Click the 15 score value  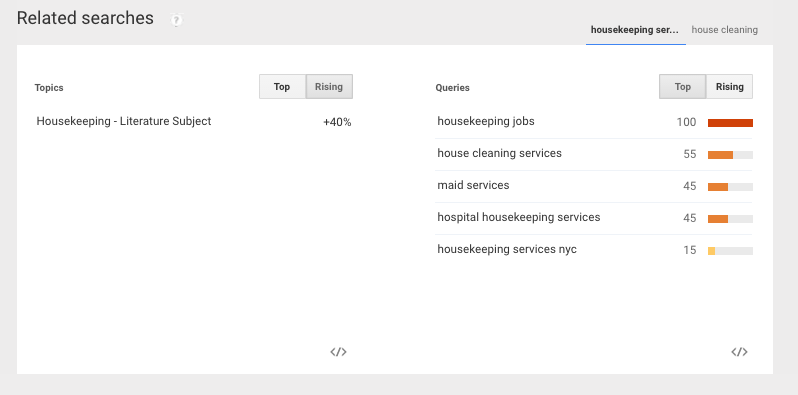coord(690,250)
